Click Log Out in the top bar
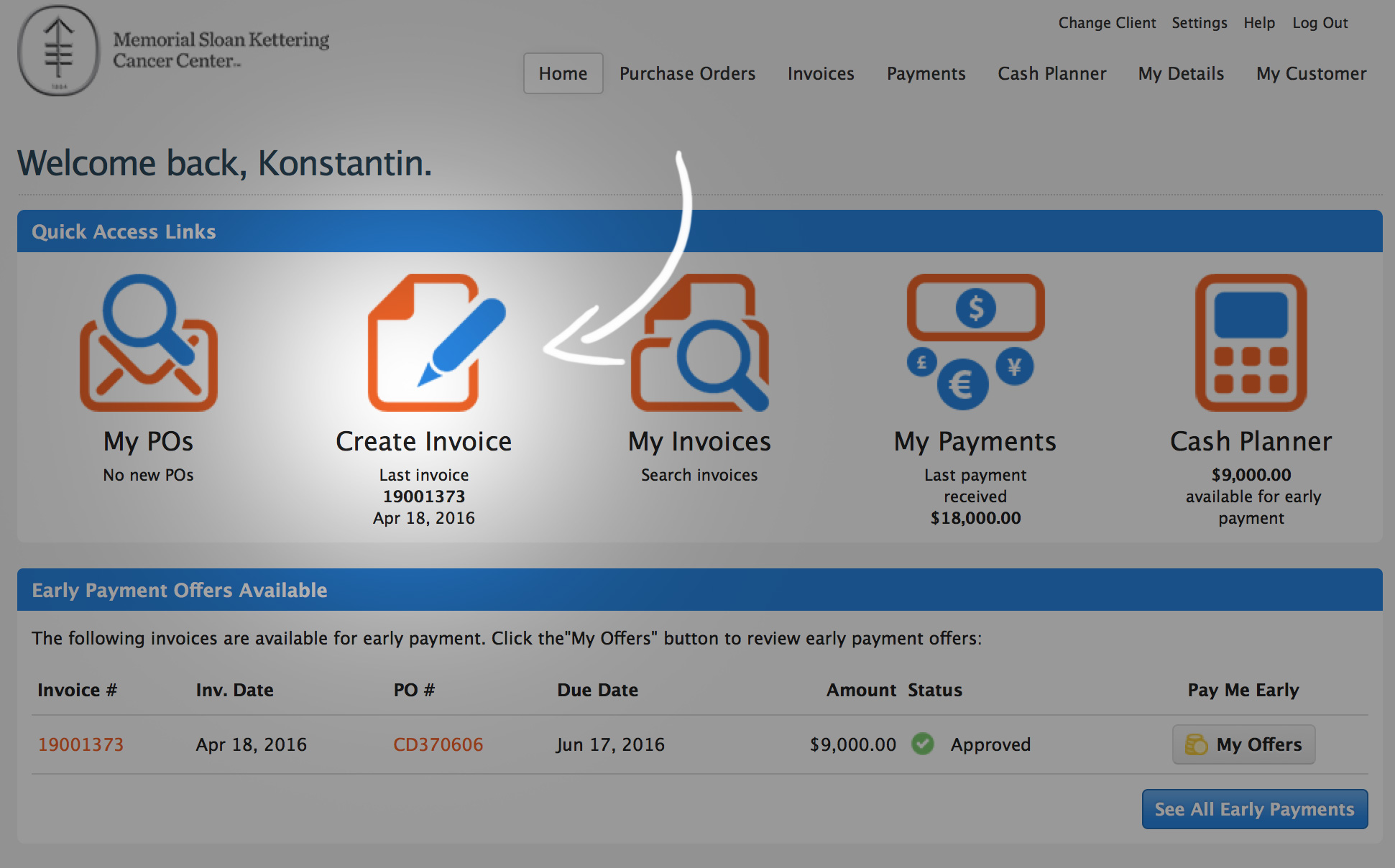Image resolution: width=1395 pixels, height=868 pixels. (x=1320, y=23)
